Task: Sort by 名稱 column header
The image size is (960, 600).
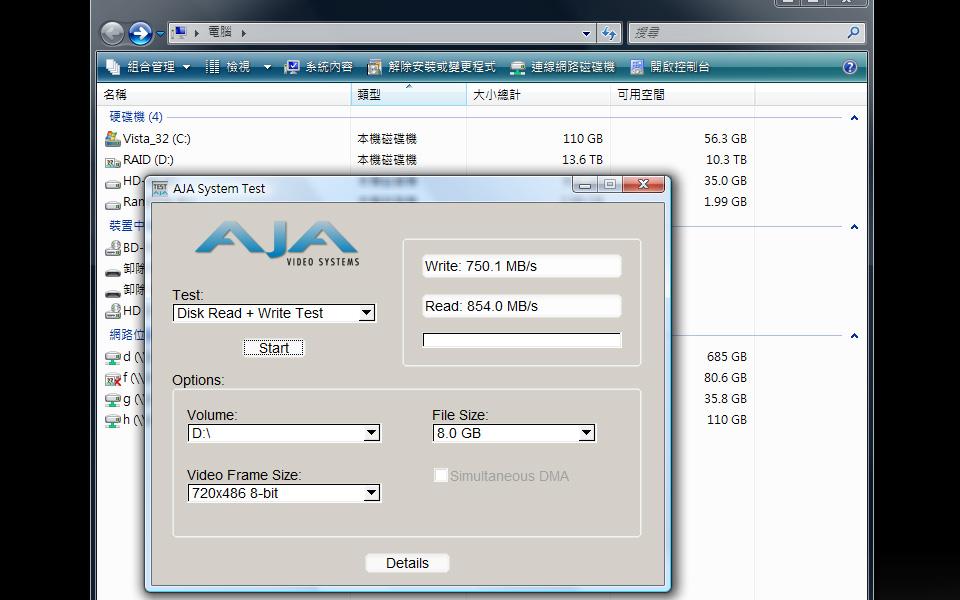Action: click(224, 94)
